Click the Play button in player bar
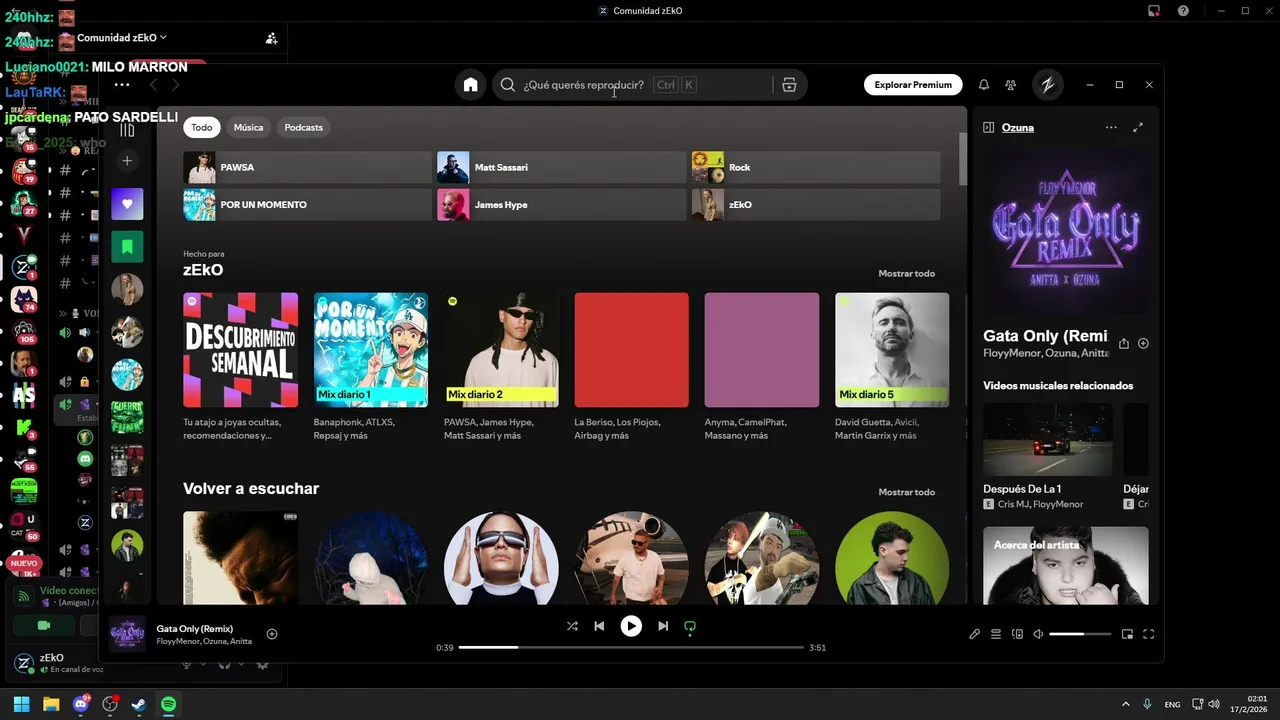This screenshot has height=720, width=1280. pyautogui.click(x=631, y=626)
